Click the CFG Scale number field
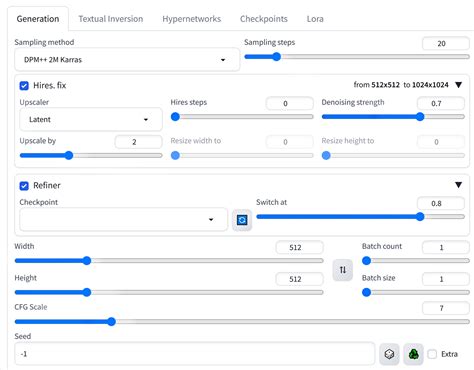Screen dimensions: 474x370 [446, 308]
